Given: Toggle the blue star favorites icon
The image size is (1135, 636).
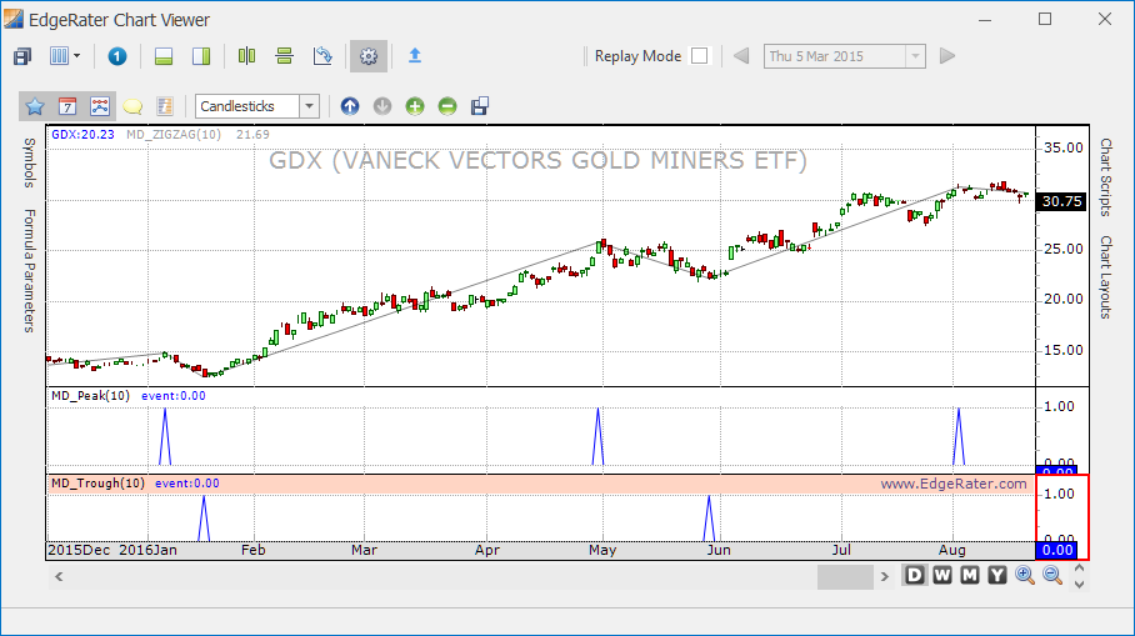Looking at the screenshot, I should 35,106.
